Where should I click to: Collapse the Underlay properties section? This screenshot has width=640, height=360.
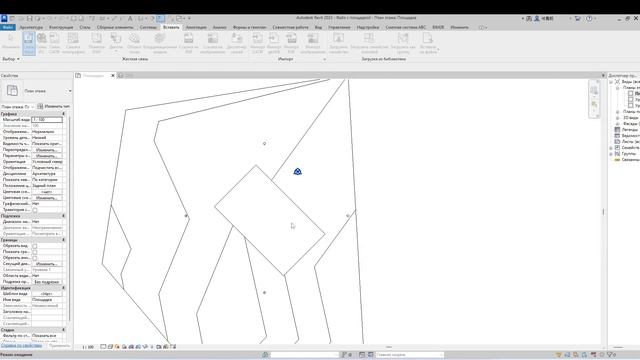pos(63,216)
